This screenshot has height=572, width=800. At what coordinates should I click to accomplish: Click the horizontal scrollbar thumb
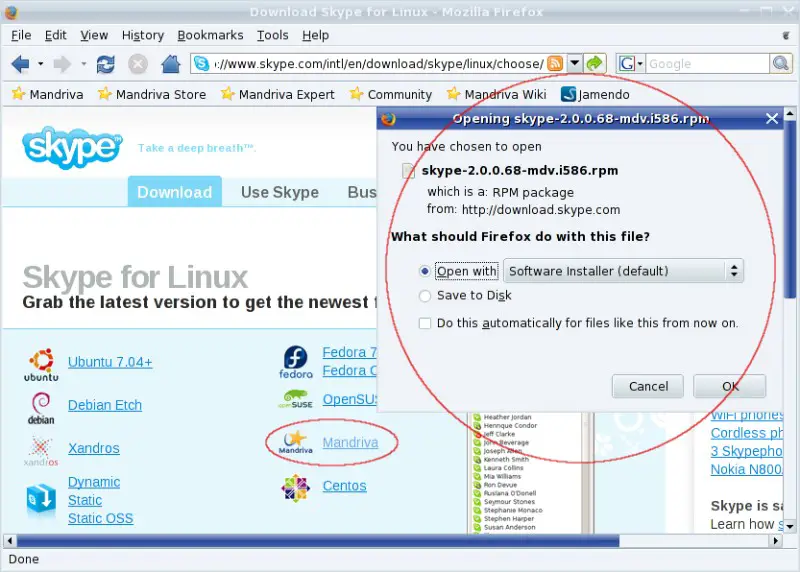coord(318,540)
